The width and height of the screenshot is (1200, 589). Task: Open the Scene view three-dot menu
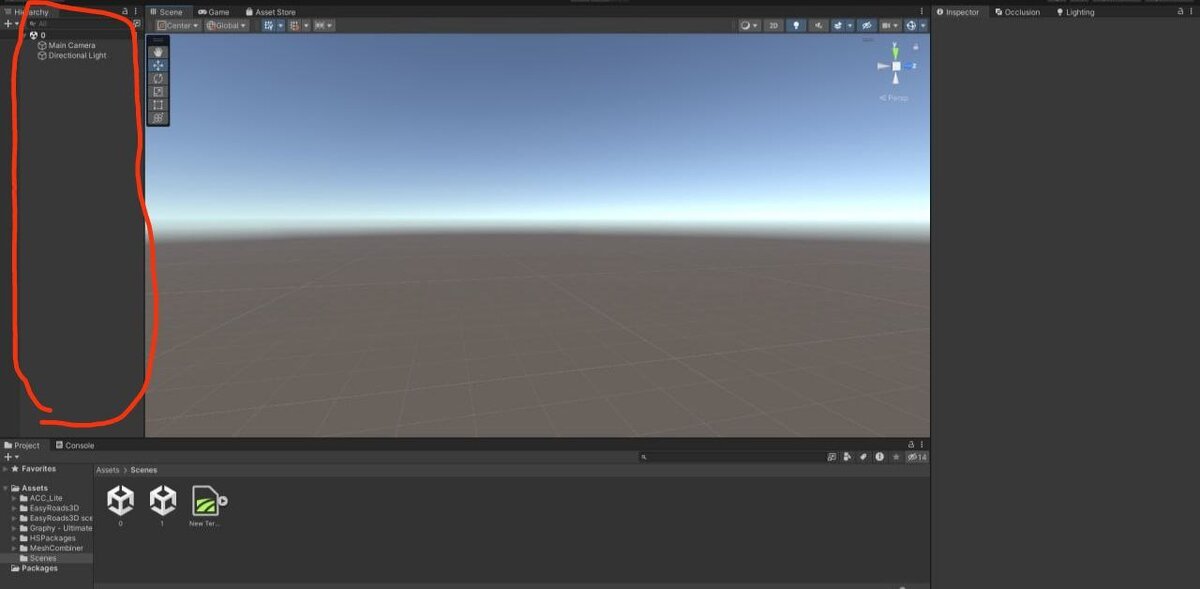pyautogui.click(x=922, y=12)
